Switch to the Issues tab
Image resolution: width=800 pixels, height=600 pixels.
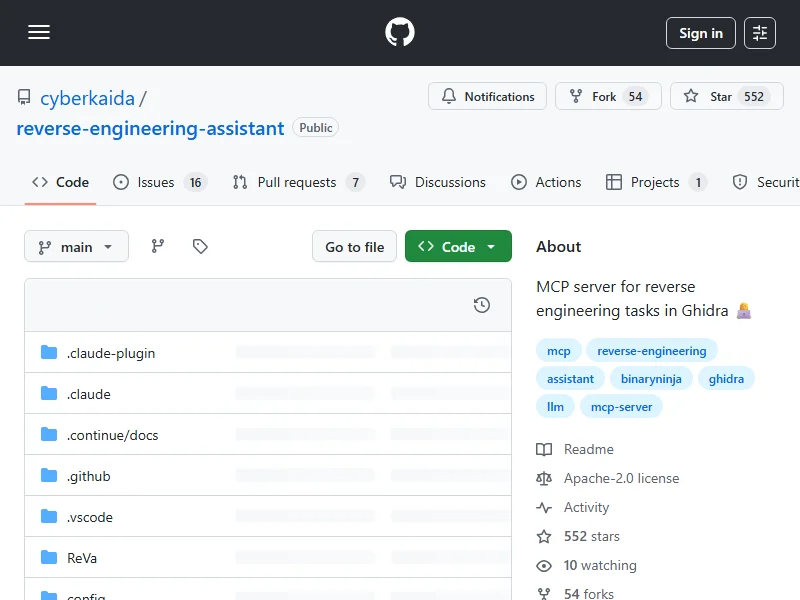[x=155, y=182]
